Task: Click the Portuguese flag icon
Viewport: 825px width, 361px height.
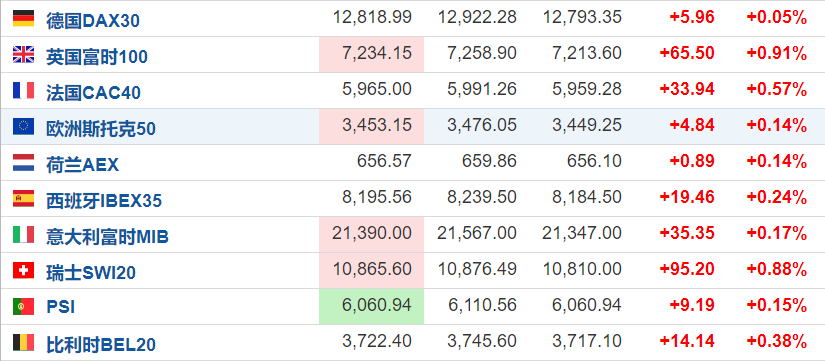Action: [x=24, y=306]
